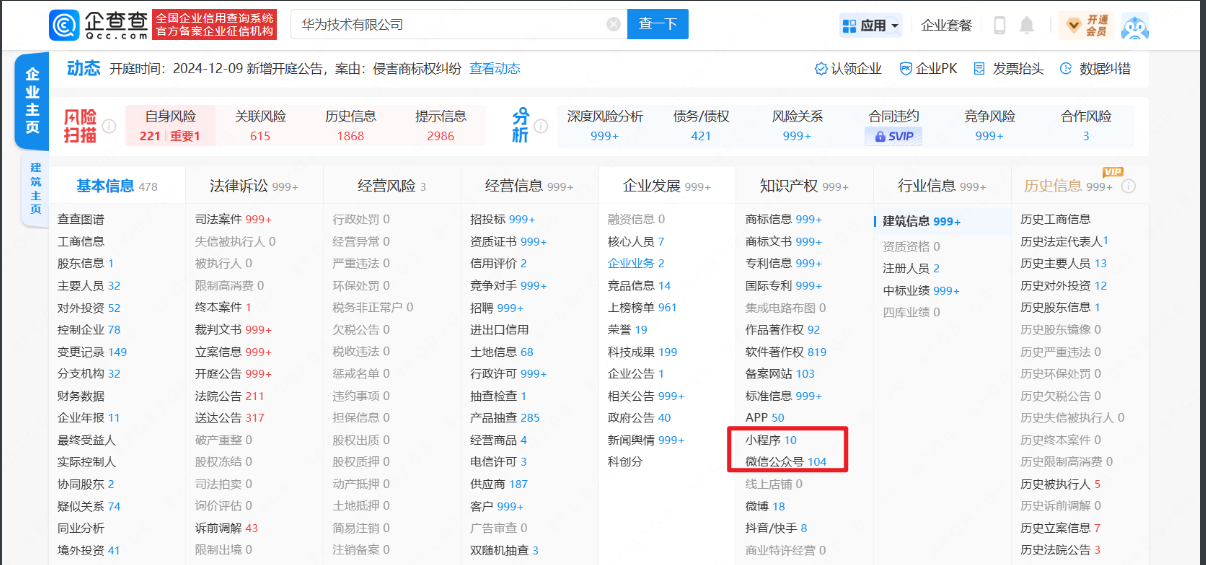The height and width of the screenshot is (565, 1206).
Task: Open 股东信息 1 link
Action: pyautogui.click(x=85, y=263)
